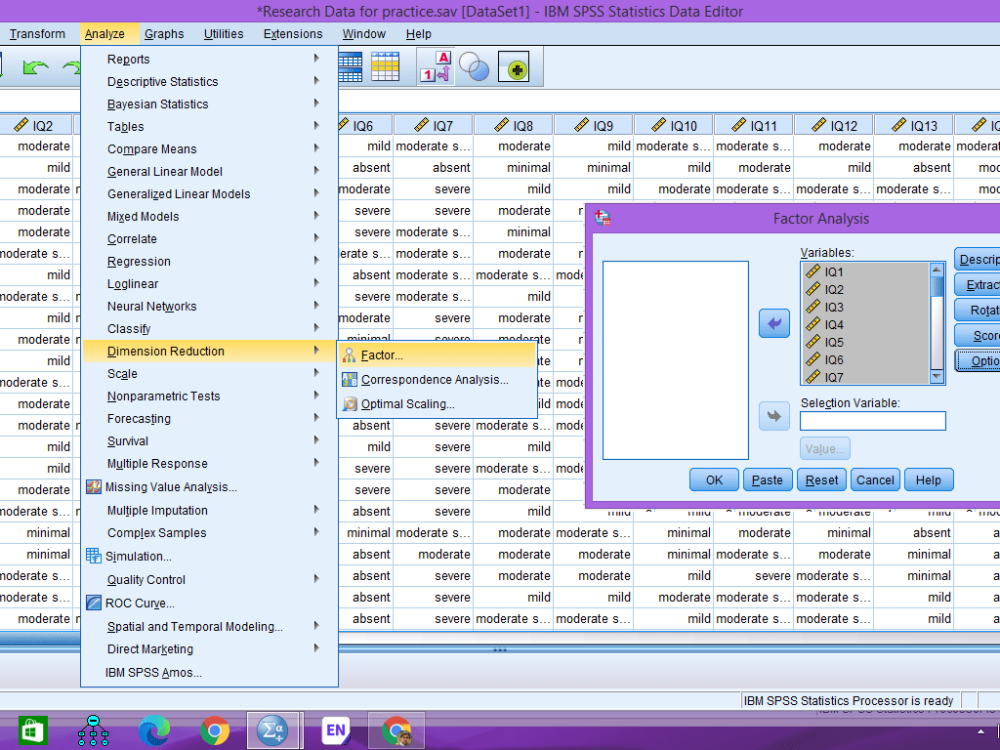Open the Transform menu
The image size is (1000, 750).
(37, 34)
